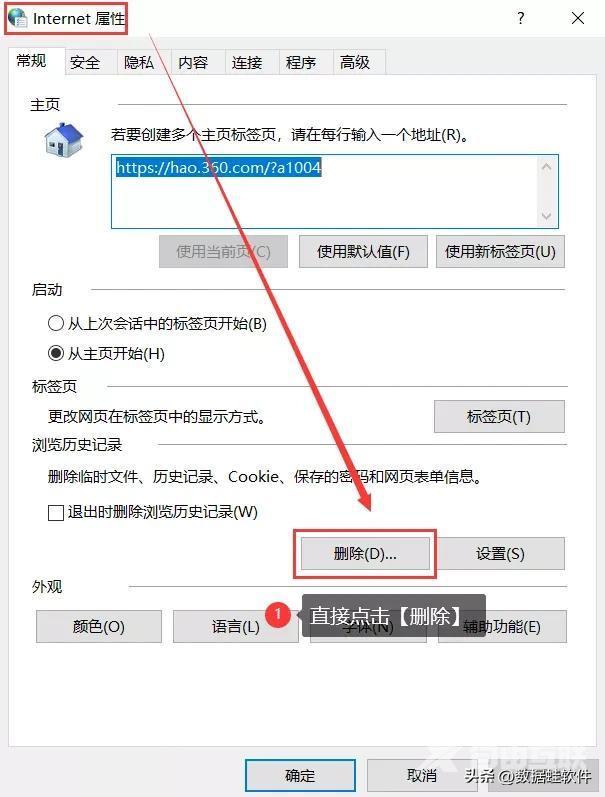The height and width of the screenshot is (797, 605).
Task: Select 从主页开始 radio option
Action: [55, 353]
